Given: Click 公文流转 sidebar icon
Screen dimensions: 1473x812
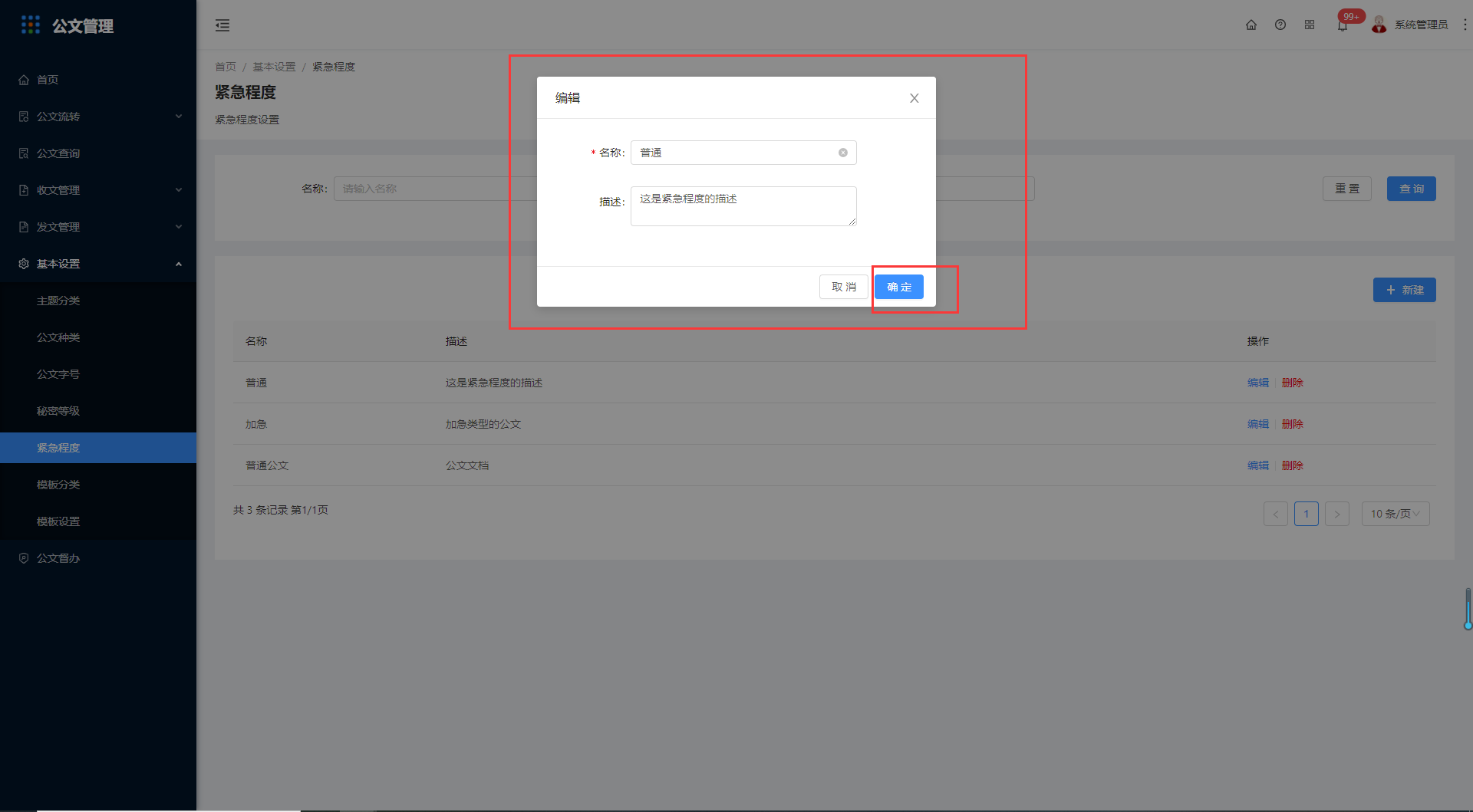Looking at the screenshot, I should point(24,117).
